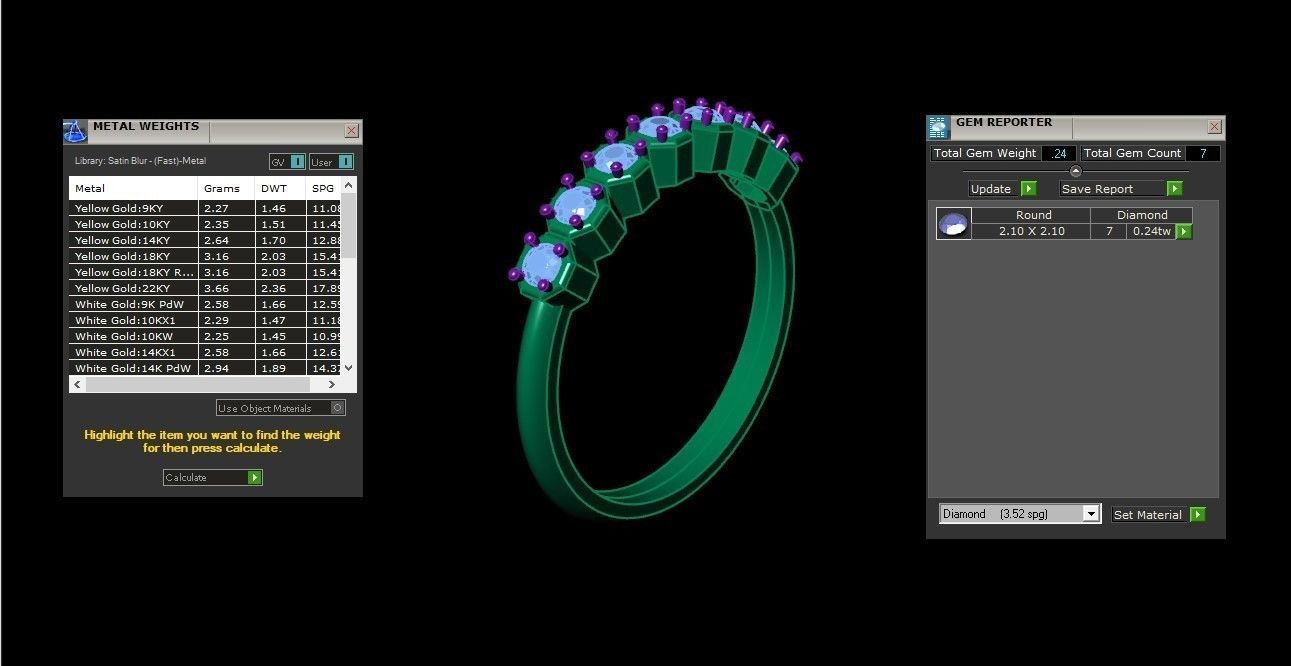Select the White Gold:10KW row
The image size is (1291, 666).
(x=205, y=337)
